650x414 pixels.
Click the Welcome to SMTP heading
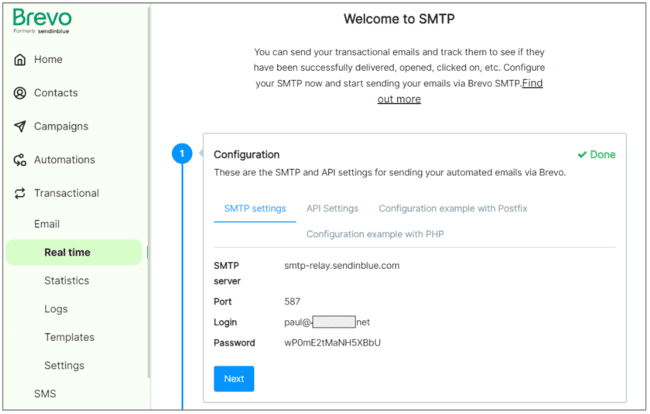(399, 19)
